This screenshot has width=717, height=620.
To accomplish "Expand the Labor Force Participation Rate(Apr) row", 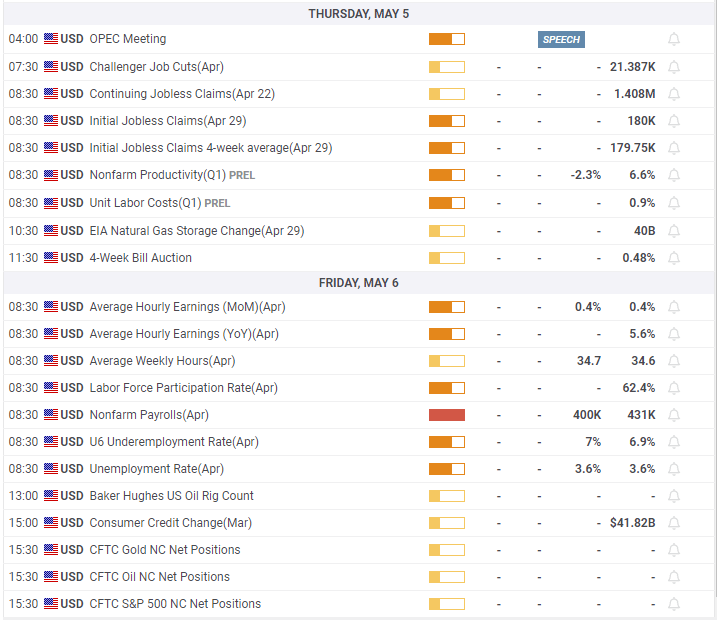I will click(183, 388).
